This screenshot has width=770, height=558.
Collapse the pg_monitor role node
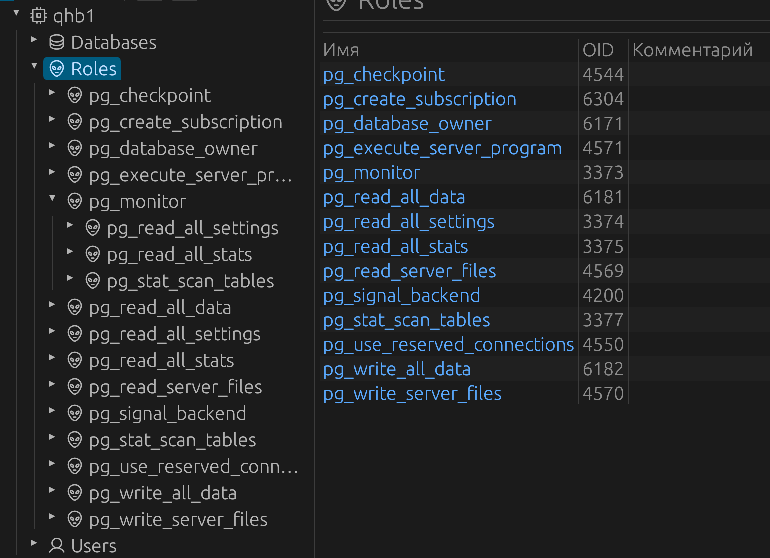52,201
